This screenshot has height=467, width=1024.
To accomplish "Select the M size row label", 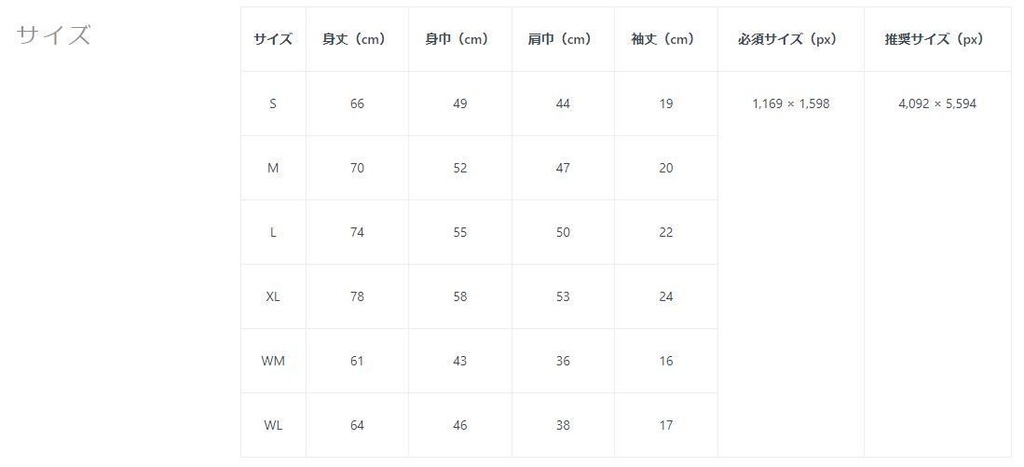I will click(x=273, y=168).
